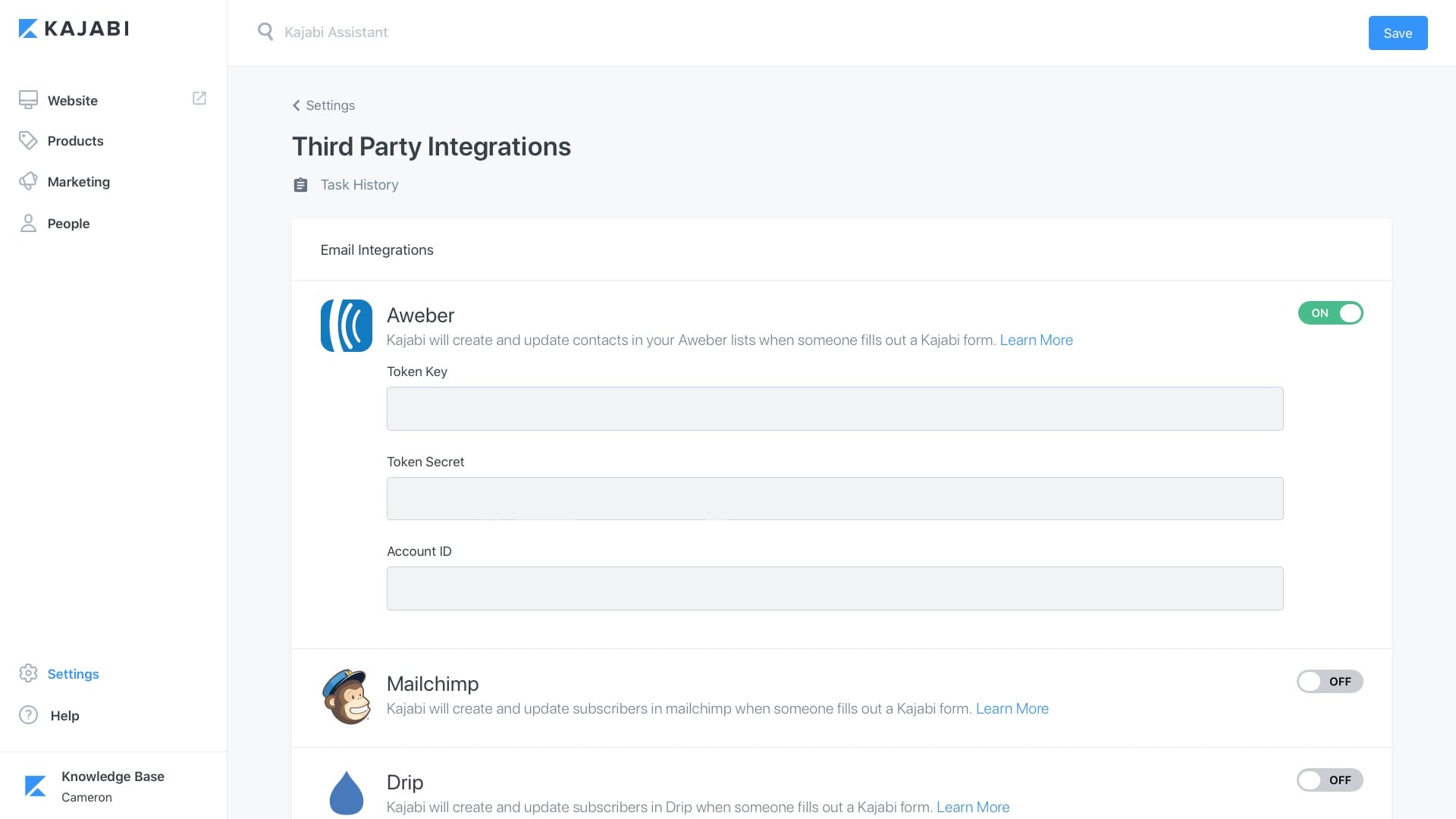Open the Products menu item
The image size is (1456, 819).
[75, 141]
